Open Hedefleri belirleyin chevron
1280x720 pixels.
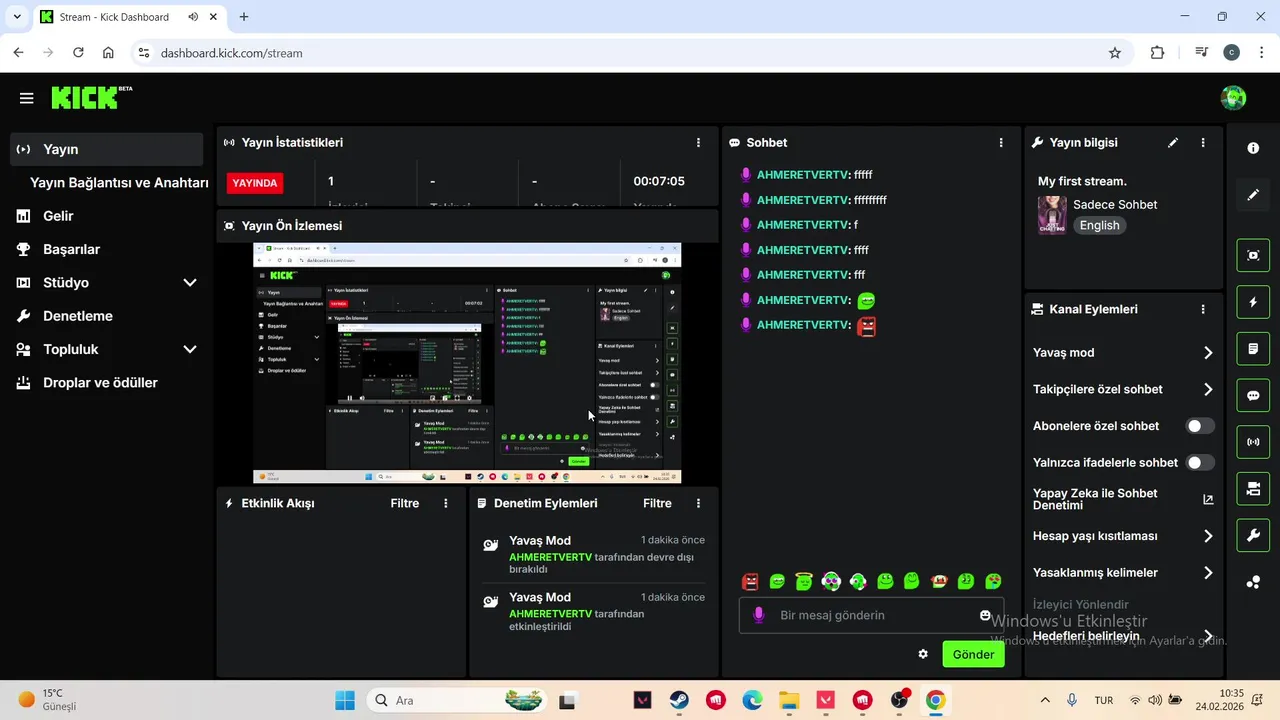pos(1208,636)
